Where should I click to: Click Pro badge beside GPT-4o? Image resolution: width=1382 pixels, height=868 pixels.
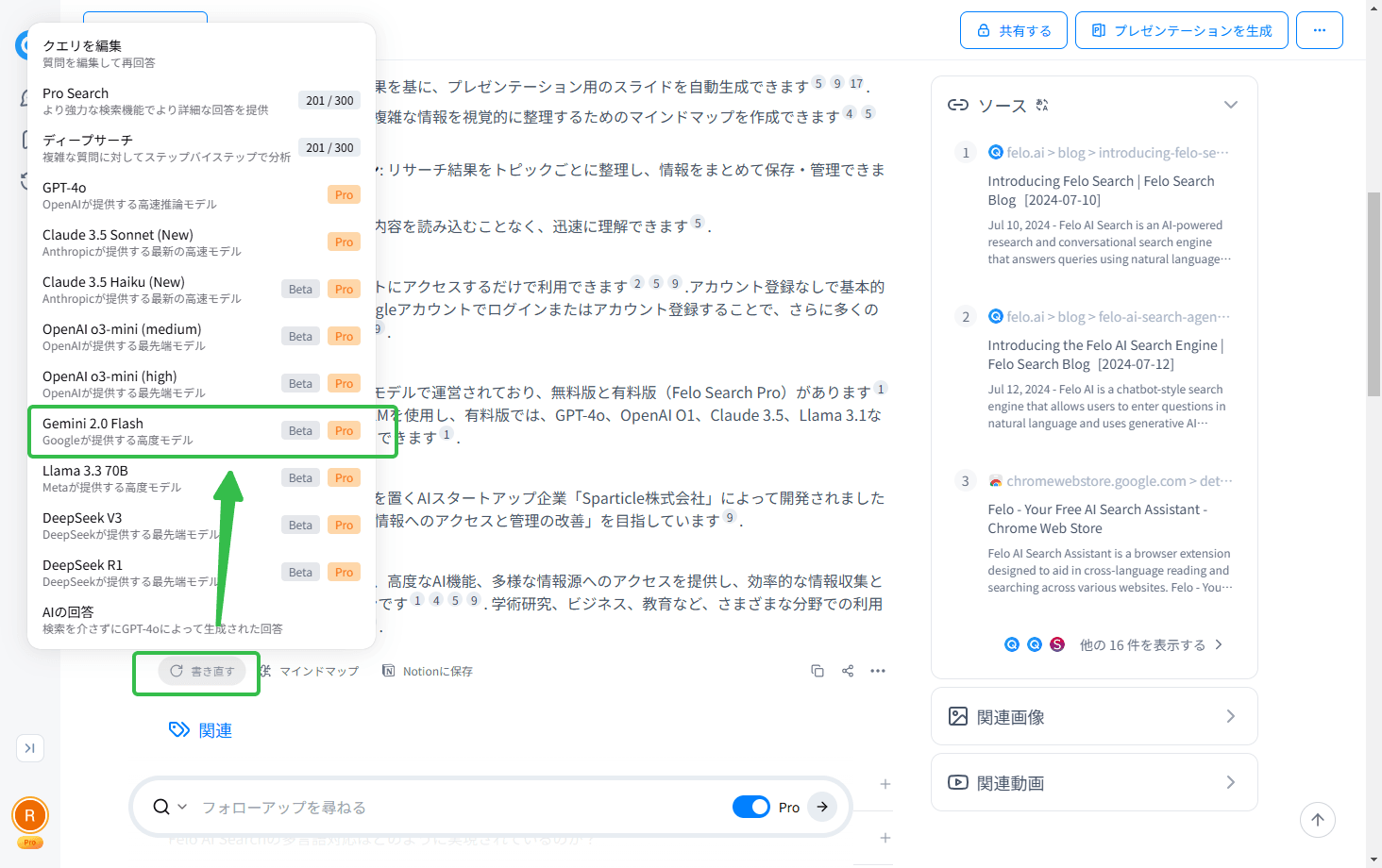[344, 195]
